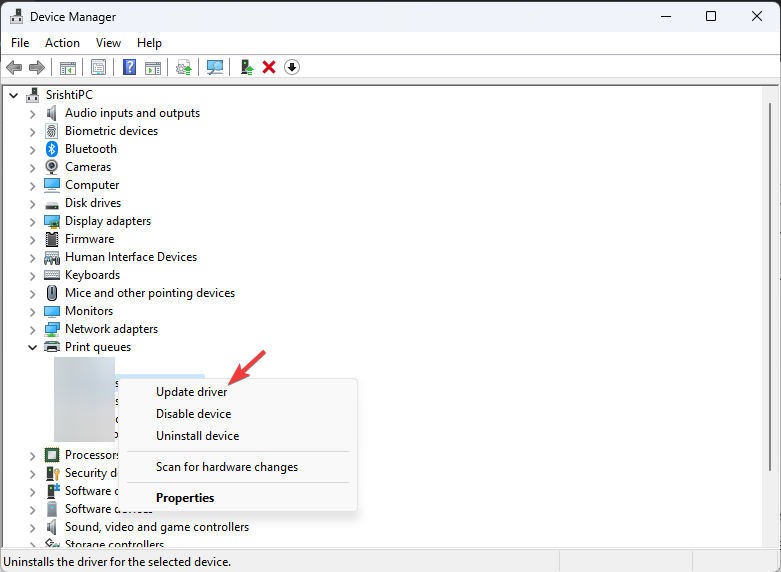781x572 pixels.
Task: Open the File menu
Action: pyautogui.click(x=20, y=43)
